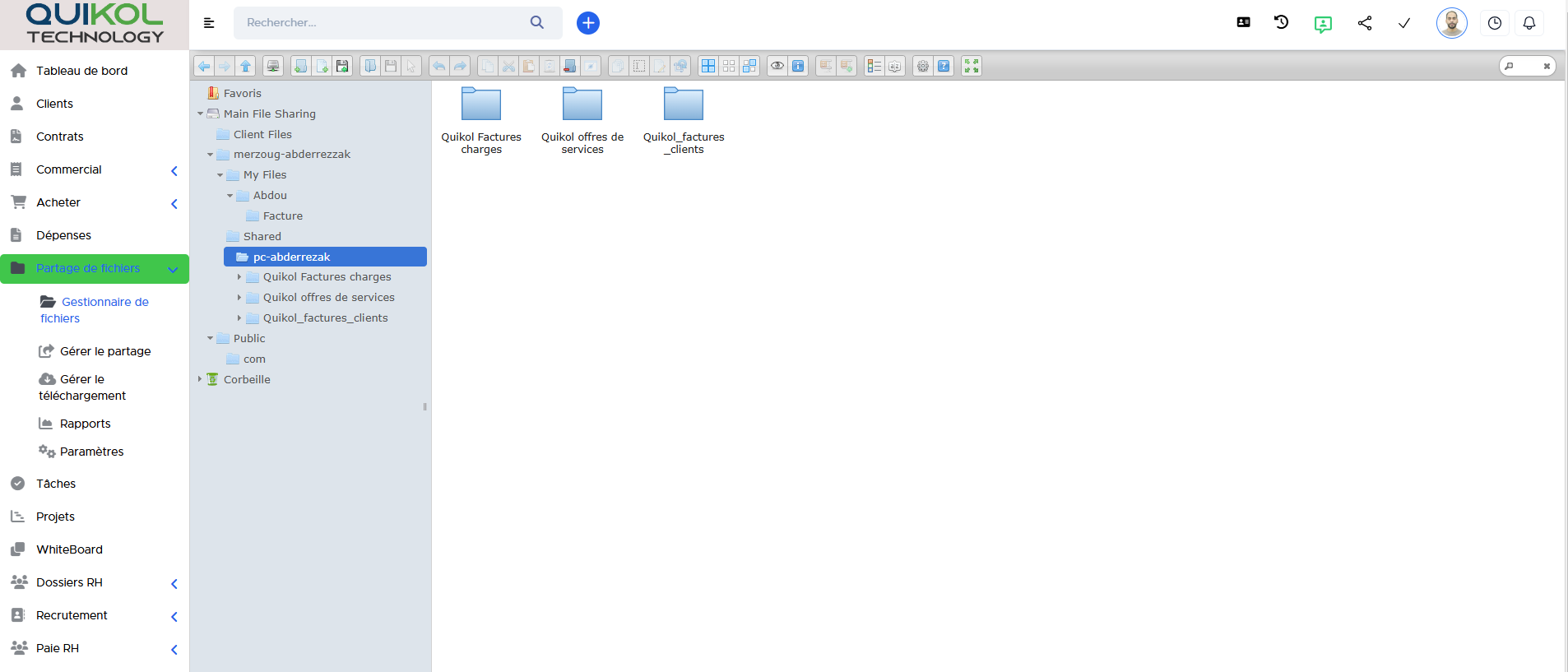This screenshot has width=1568, height=672.
Task: Click the share icon in top header
Action: tap(1365, 23)
